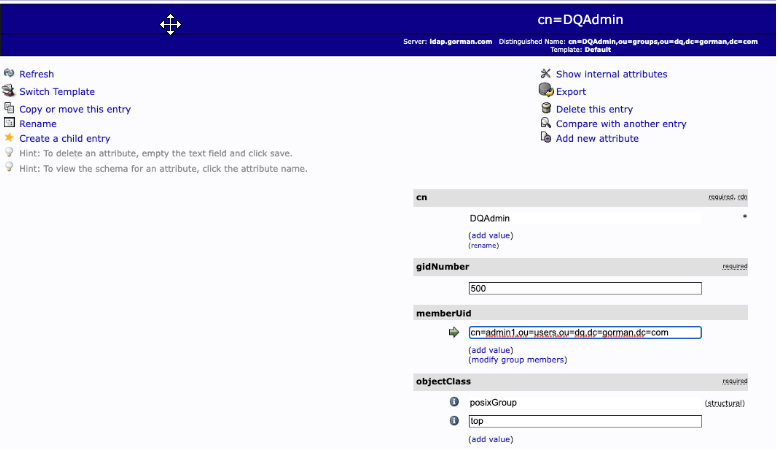Click the rename link under cn
The width and height of the screenshot is (778, 453).
tap(483, 245)
